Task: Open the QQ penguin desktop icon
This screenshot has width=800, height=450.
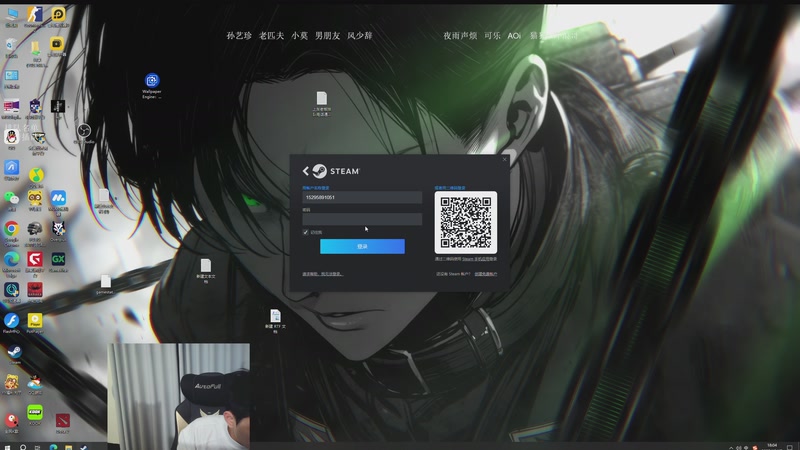Action: tap(11, 137)
